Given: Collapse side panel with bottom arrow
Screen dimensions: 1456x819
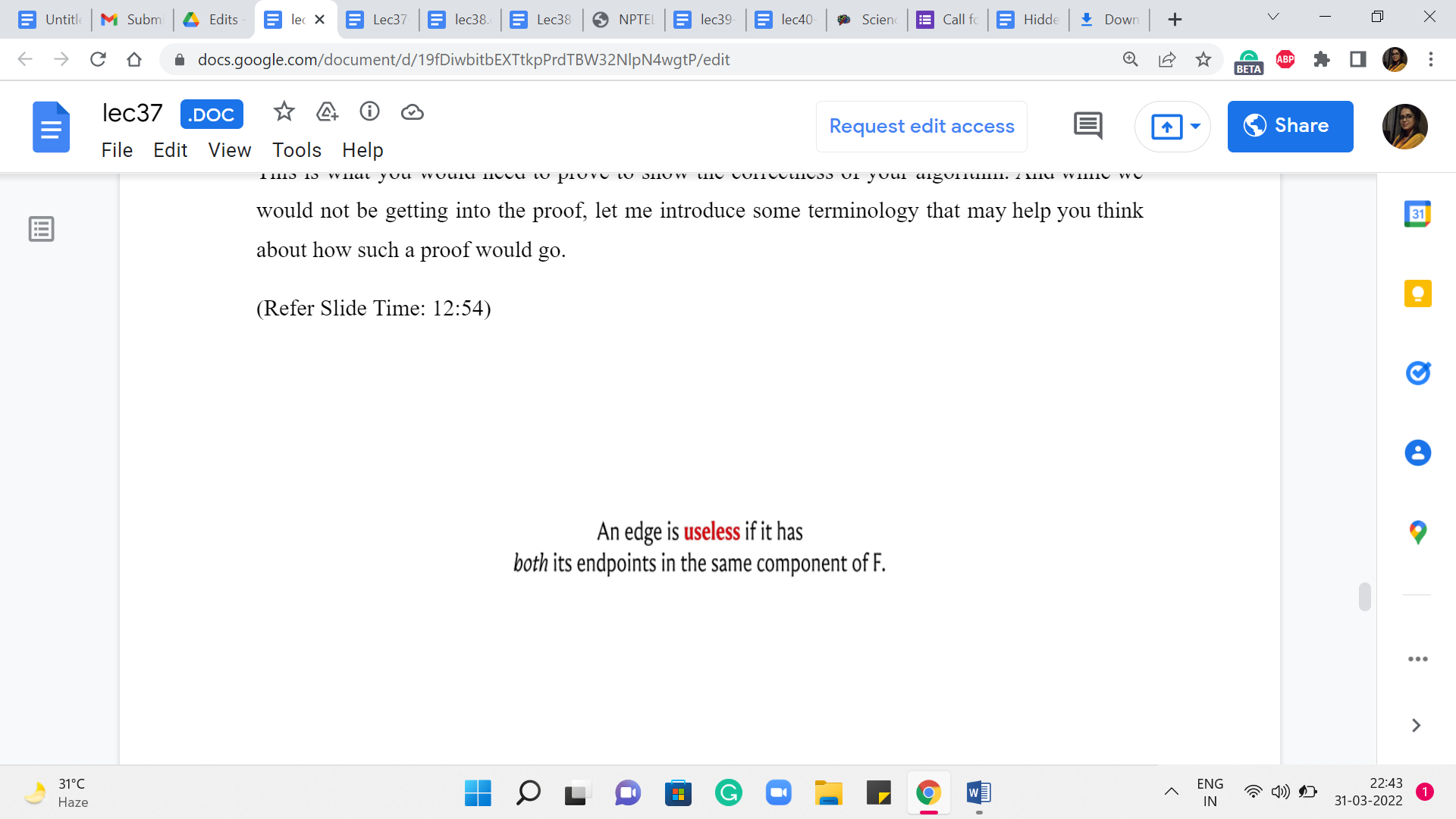Looking at the screenshot, I should tap(1416, 726).
